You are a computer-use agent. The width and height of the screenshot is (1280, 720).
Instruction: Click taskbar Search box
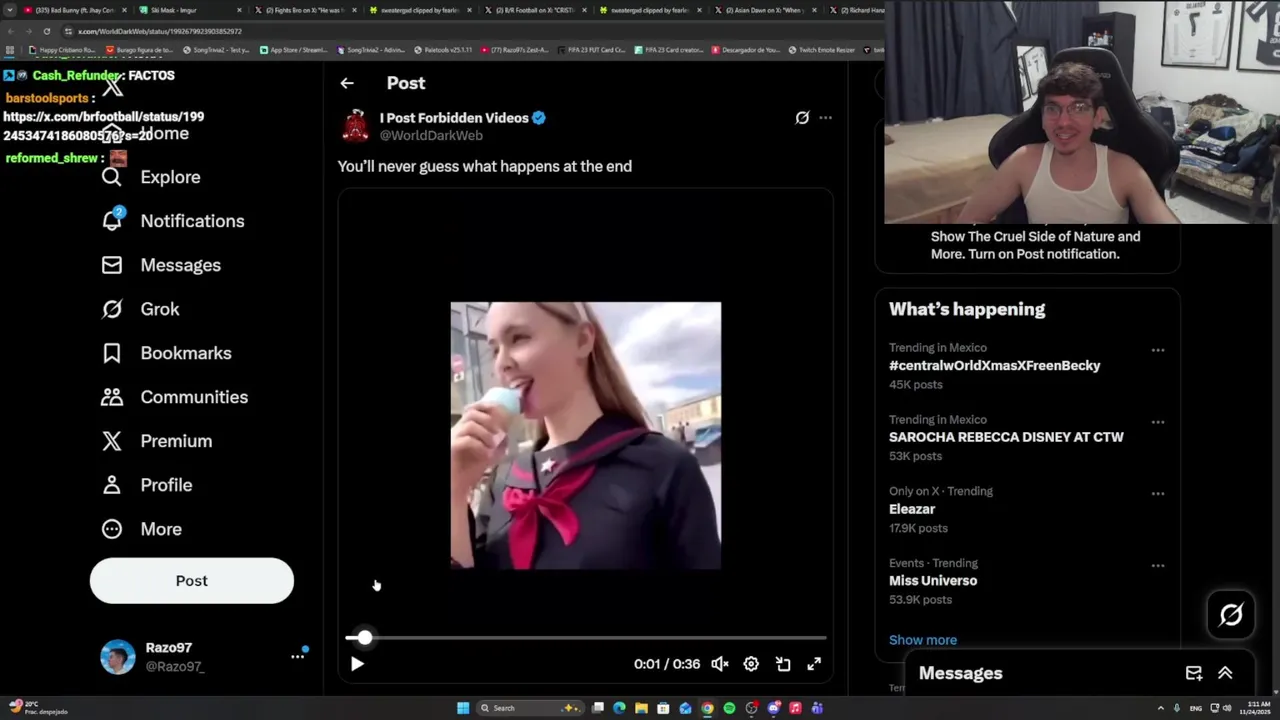529,708
